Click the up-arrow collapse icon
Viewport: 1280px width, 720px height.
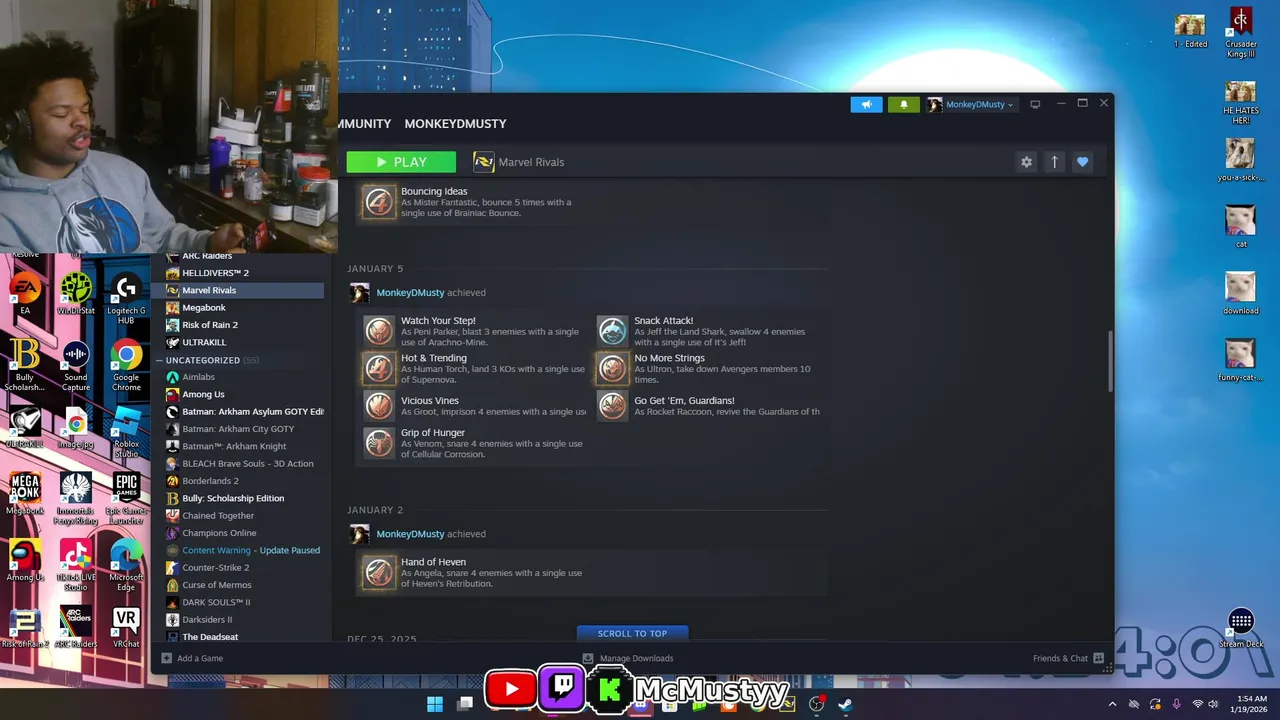[x=1054, y=162]
